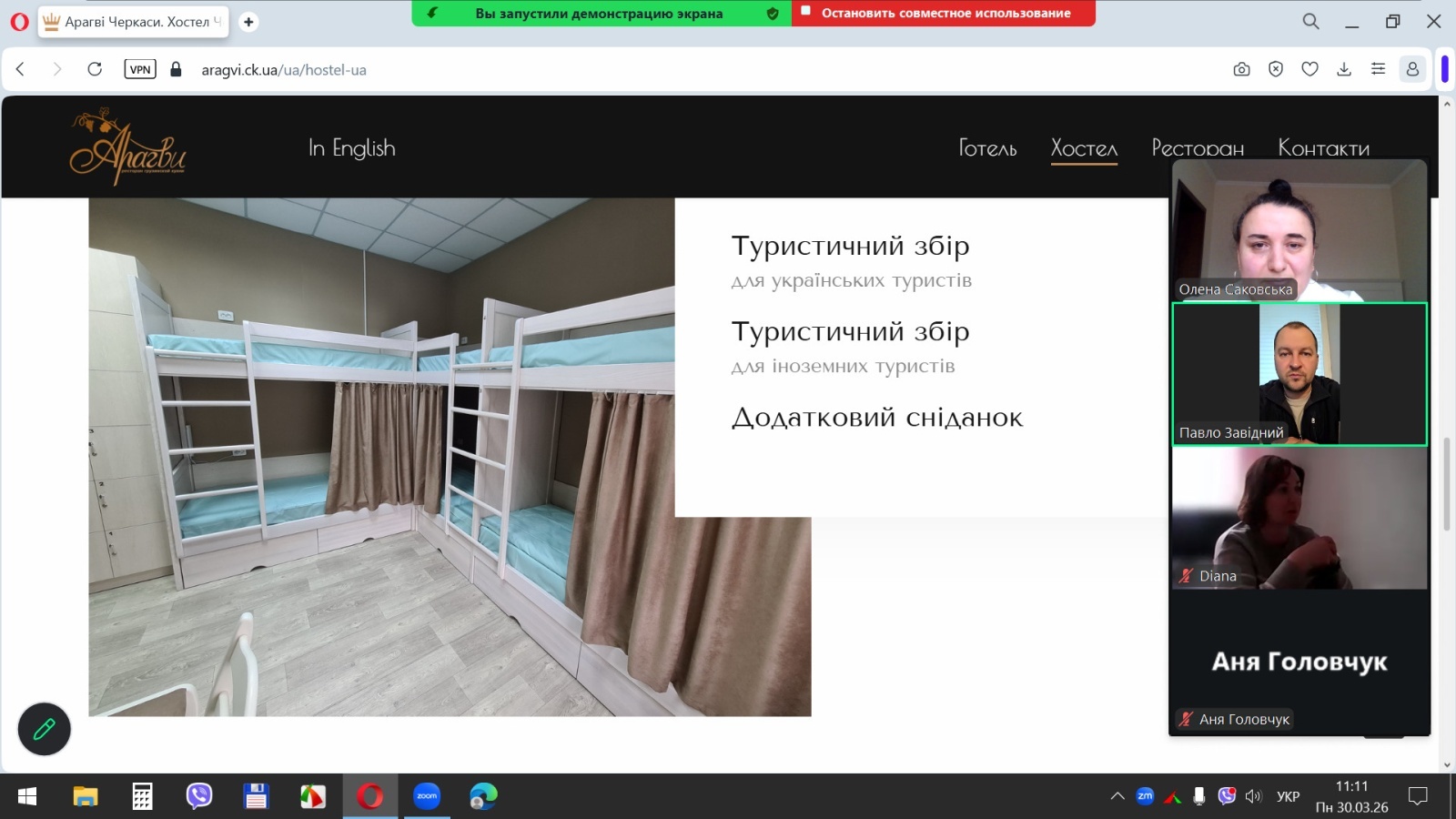Toggle the VPN badge in address bar

pyautogui.click(x=140, y=69)
